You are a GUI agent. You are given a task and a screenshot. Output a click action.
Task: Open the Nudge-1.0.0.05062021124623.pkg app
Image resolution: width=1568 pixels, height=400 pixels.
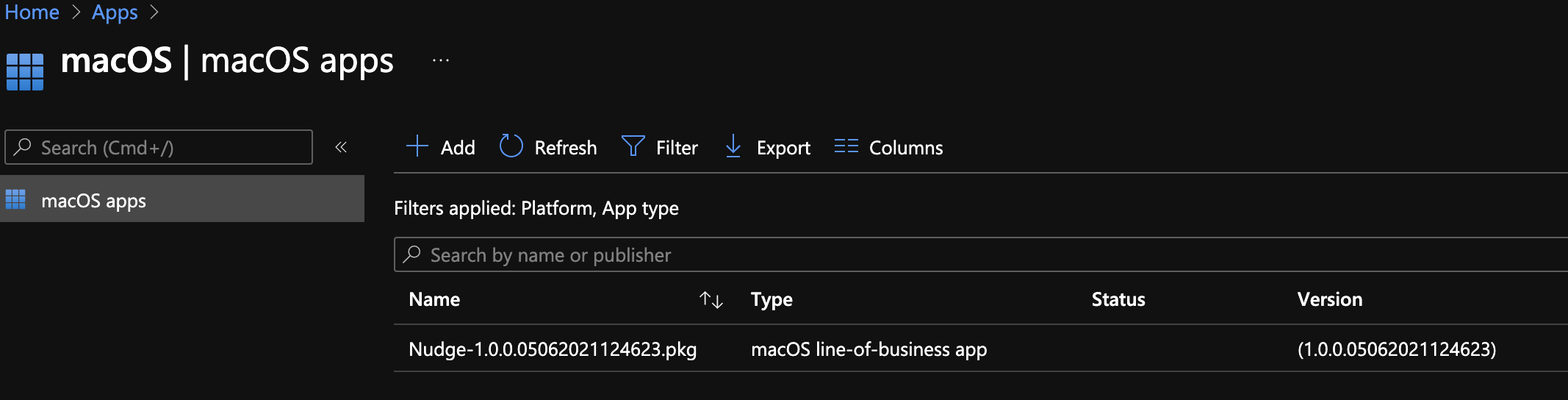(553, 349)
